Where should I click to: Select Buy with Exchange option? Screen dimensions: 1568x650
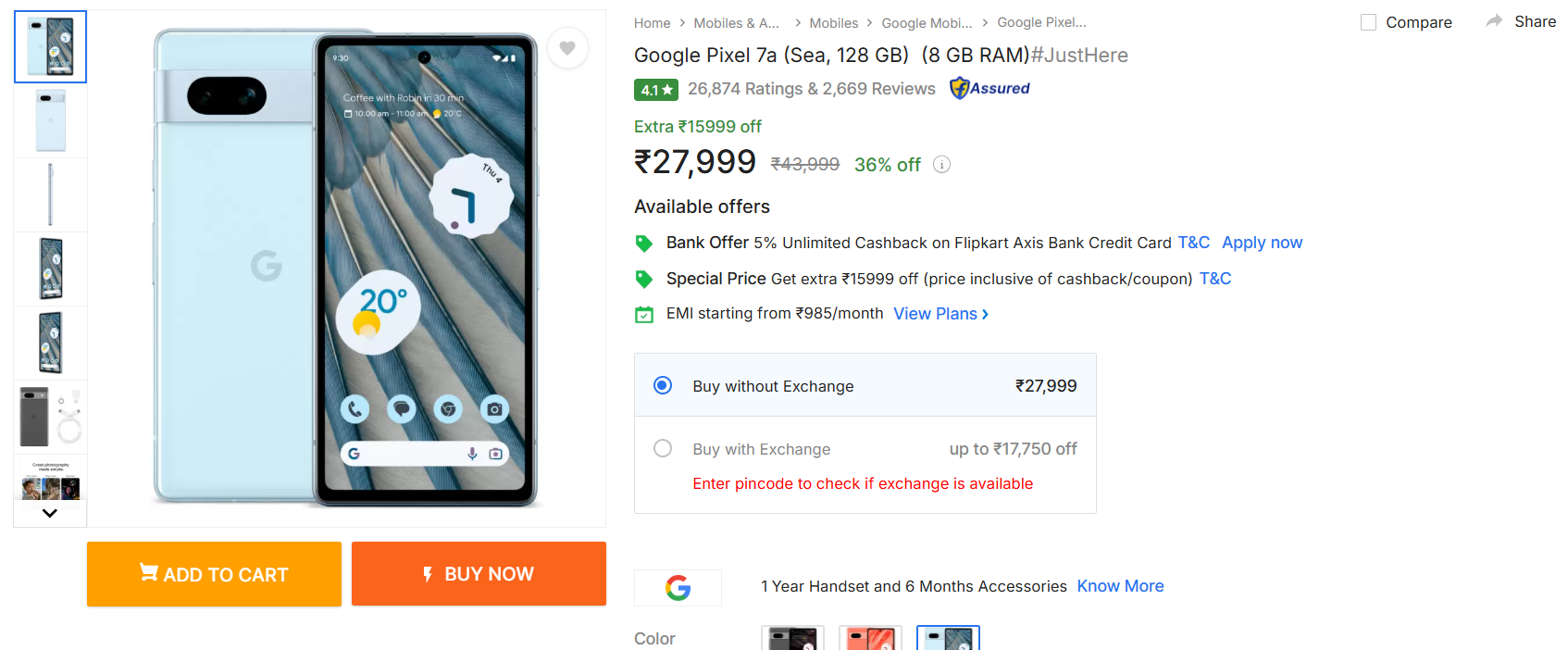tap(663, 448)
